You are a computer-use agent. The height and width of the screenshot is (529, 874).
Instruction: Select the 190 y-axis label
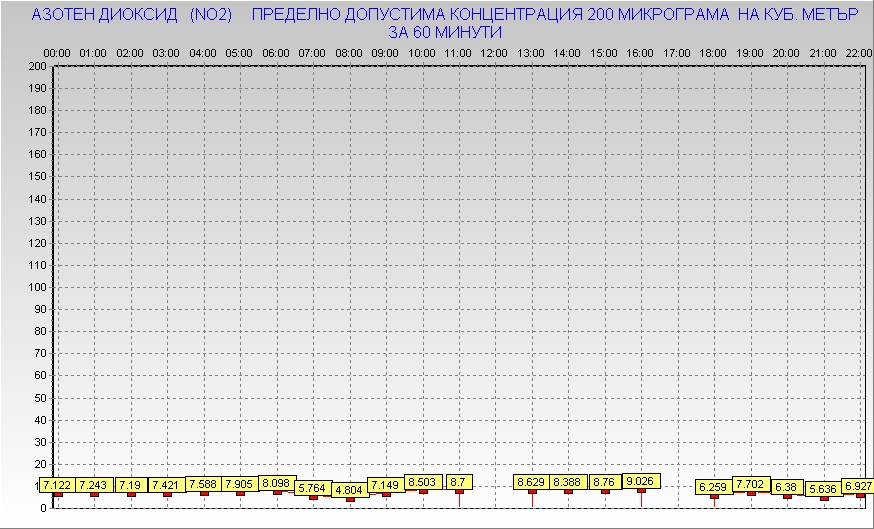click(x=37, y=89)
